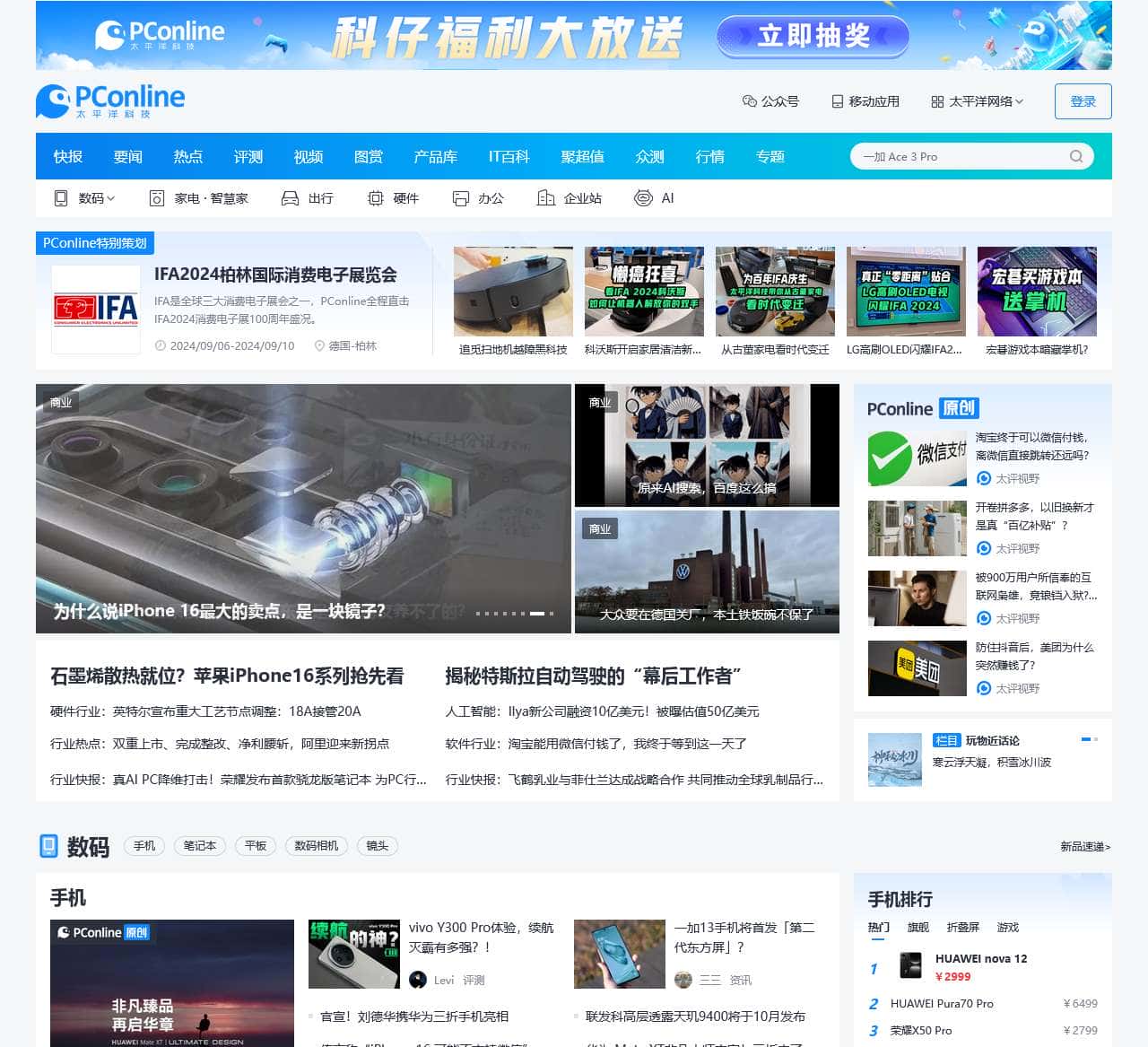Screen dimensions: 1148x1047
Task: Open the 大众要在德国关厂 image card
Action: coord(707,571)
